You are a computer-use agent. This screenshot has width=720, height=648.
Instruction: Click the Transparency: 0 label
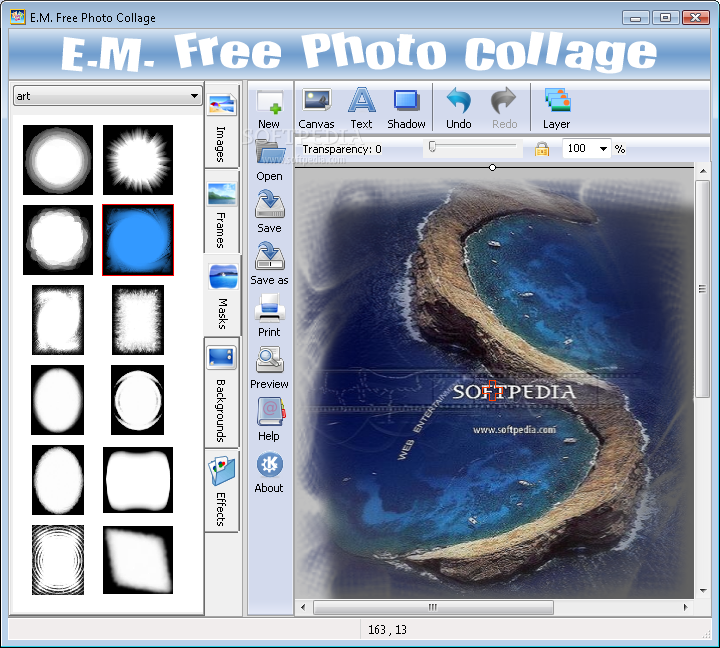[x=342, y=149]
